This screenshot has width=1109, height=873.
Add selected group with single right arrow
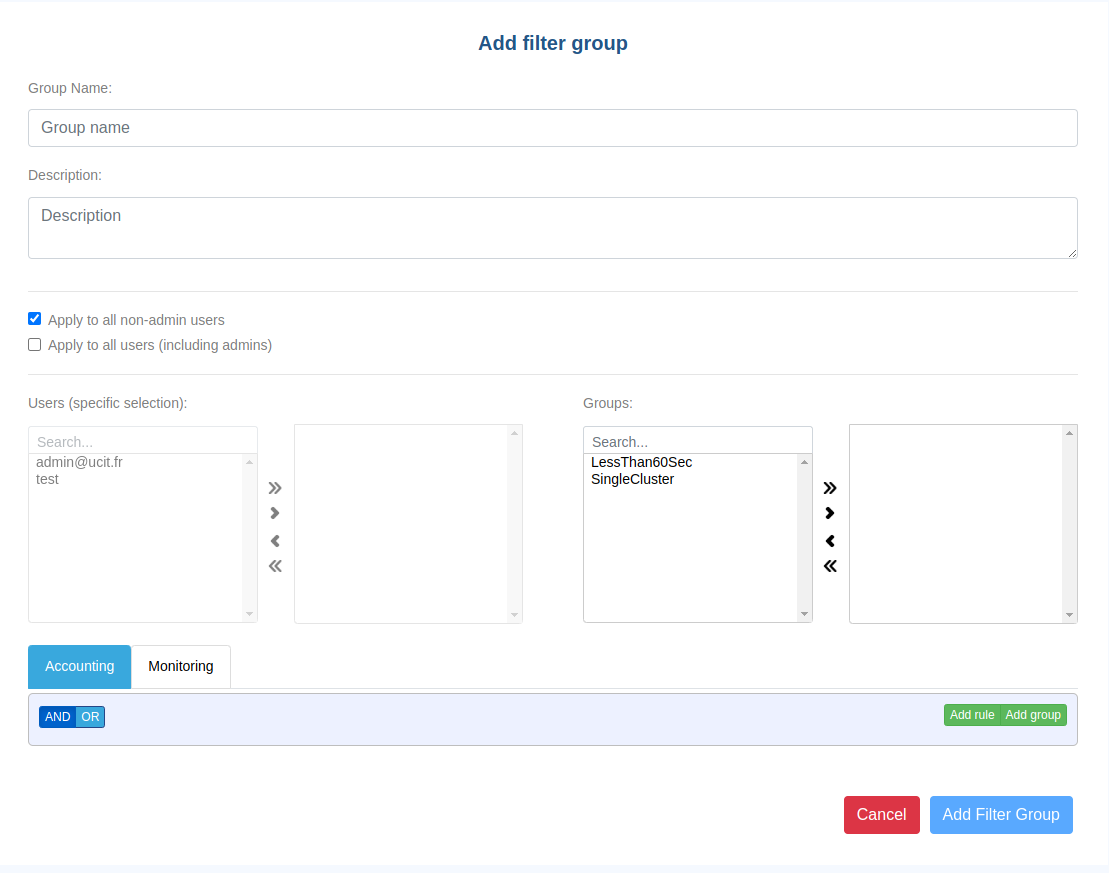830,514
